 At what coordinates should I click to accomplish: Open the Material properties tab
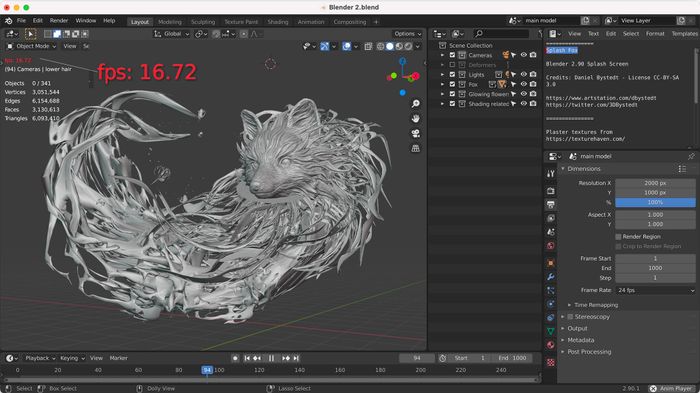click(551, 345)
